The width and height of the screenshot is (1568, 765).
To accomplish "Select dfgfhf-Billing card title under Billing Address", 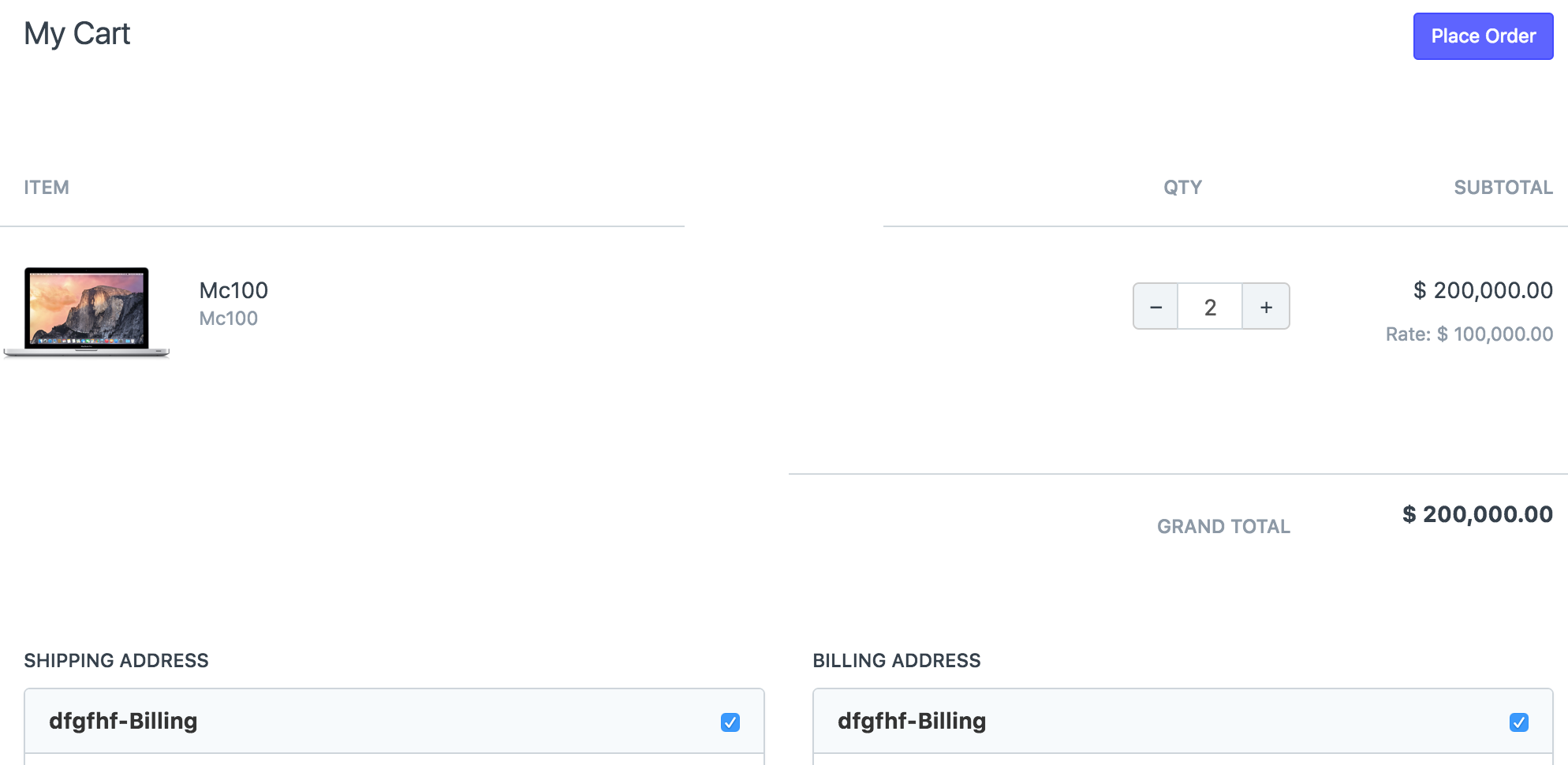I will coord(912,721).
